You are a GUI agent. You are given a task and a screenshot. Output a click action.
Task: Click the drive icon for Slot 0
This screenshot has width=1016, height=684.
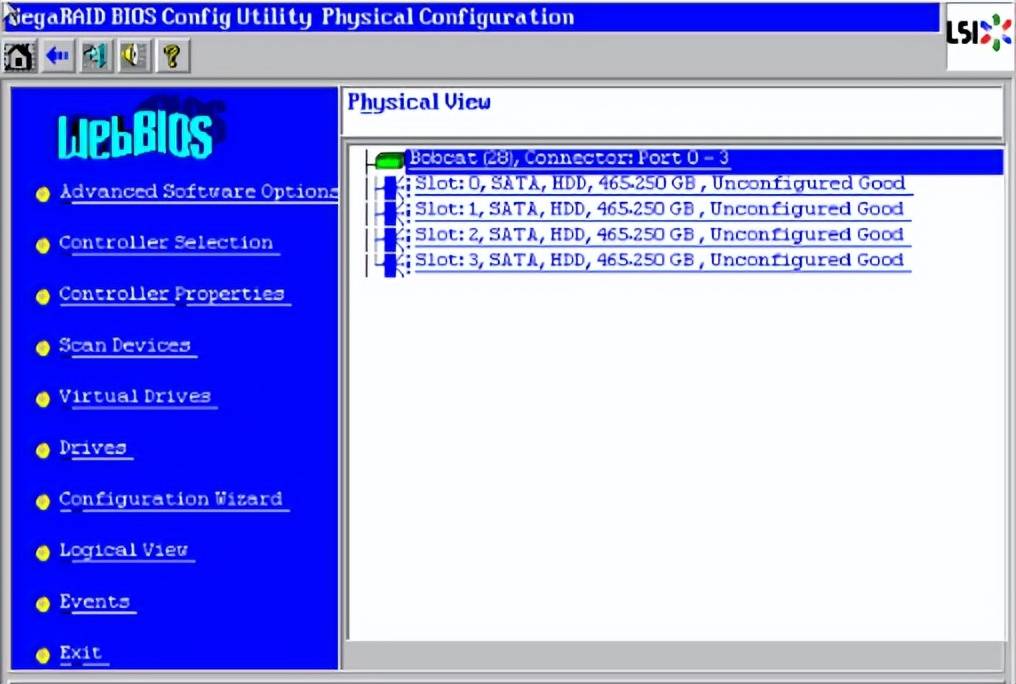pyautogui.click(x=392, y=185)
